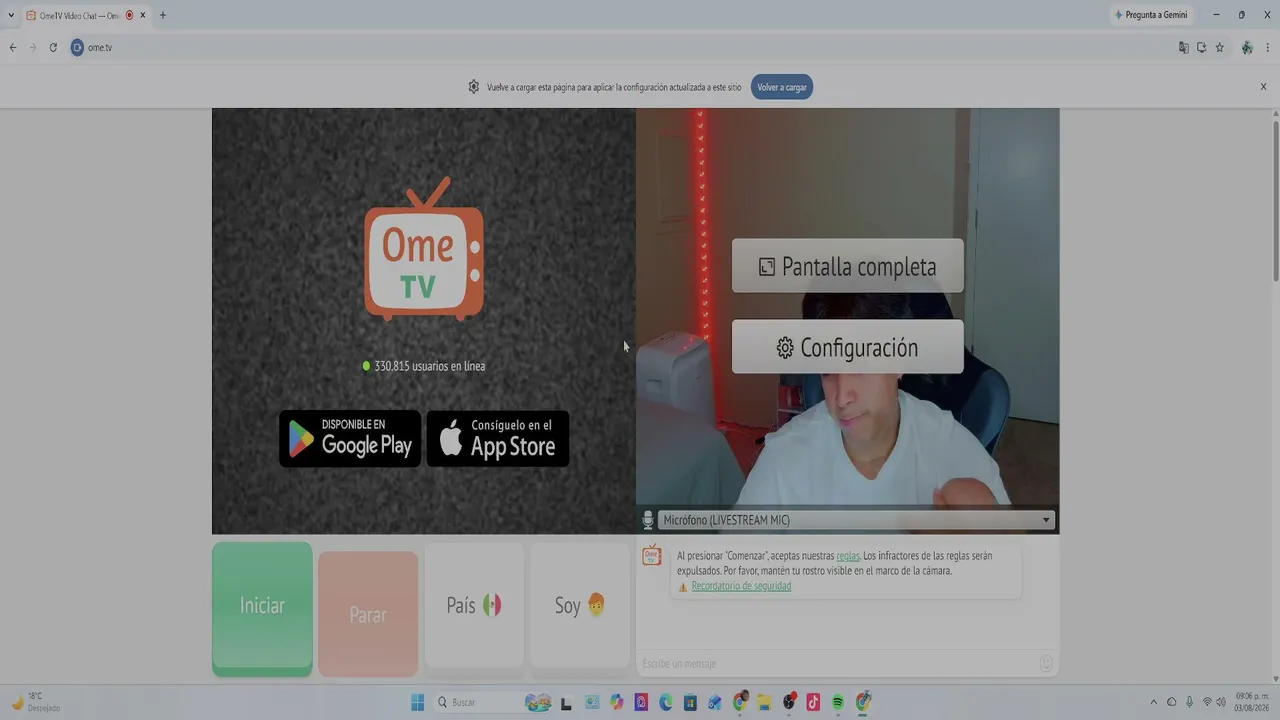Click the settings gear icon in the notification bar
The height and width of the screenshot is (720, 1280).
pos(474,87)
